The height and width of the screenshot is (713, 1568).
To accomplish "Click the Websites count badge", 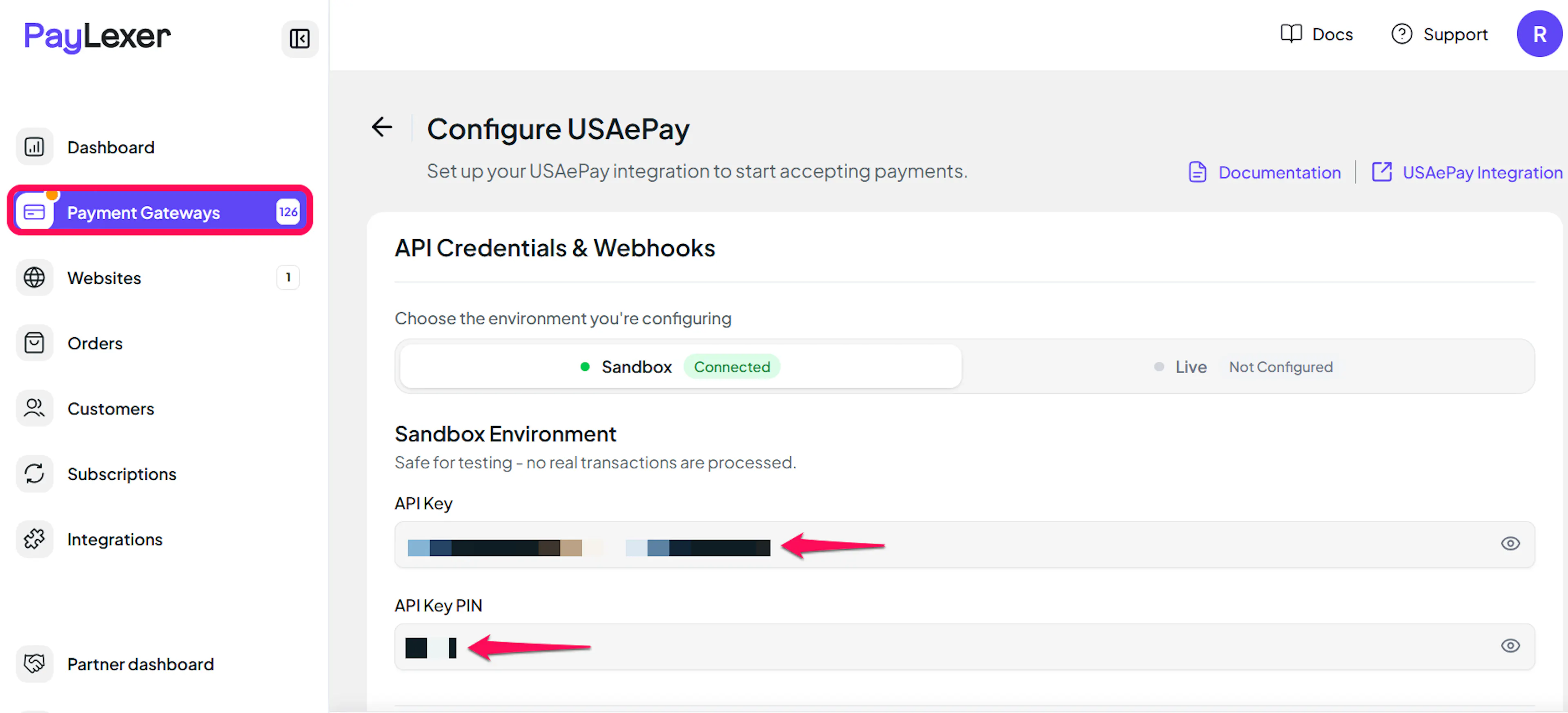I will (288, 278).
